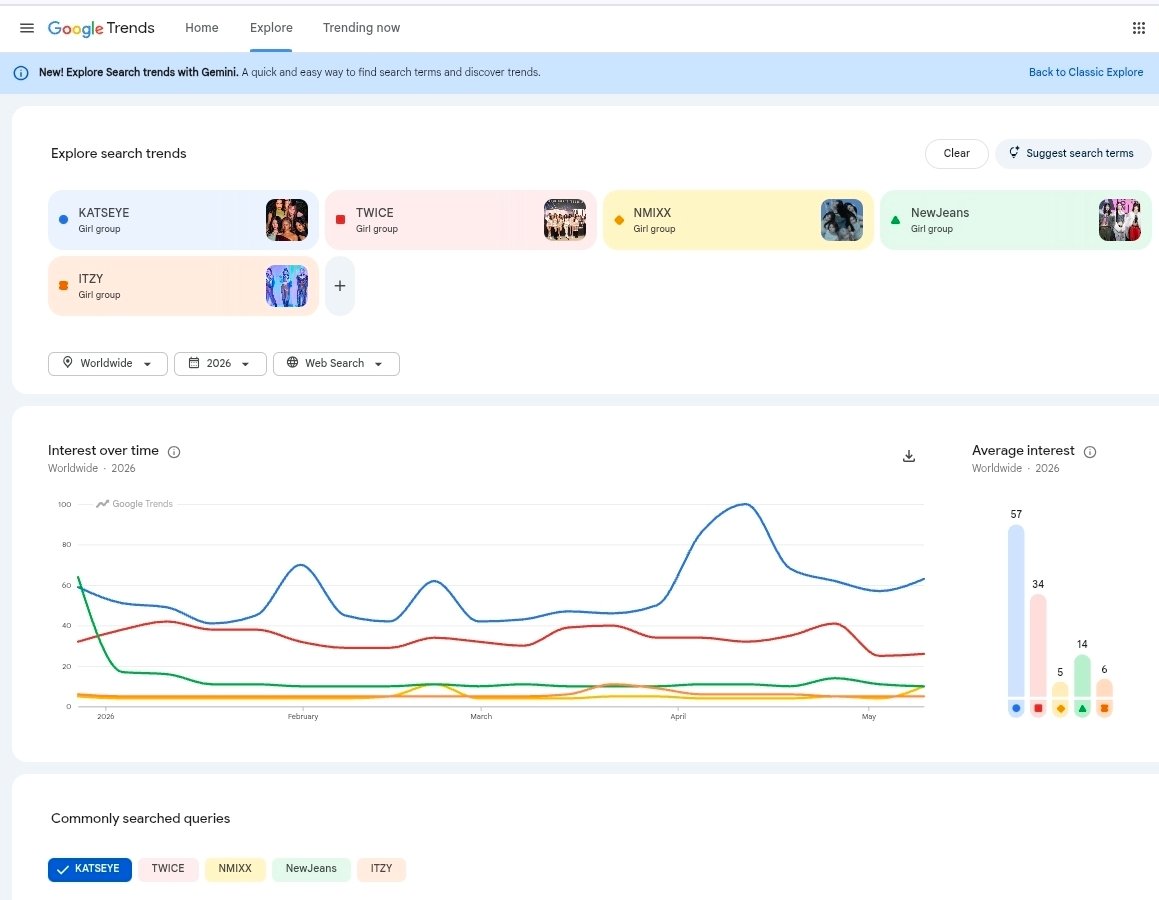Click the sparkle icon on Suggest search terms

tap(1014, 152)
